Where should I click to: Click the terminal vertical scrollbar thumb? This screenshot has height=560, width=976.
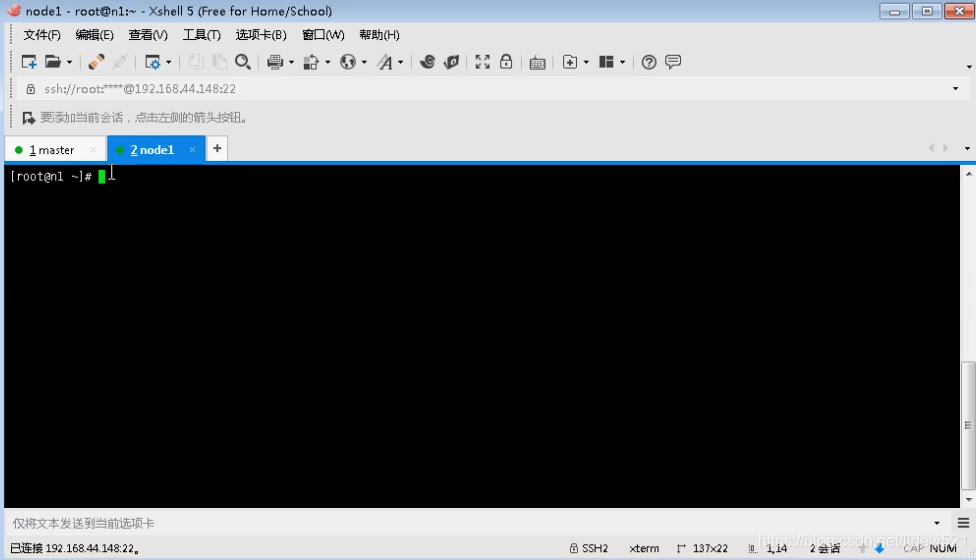click(968, 426)
